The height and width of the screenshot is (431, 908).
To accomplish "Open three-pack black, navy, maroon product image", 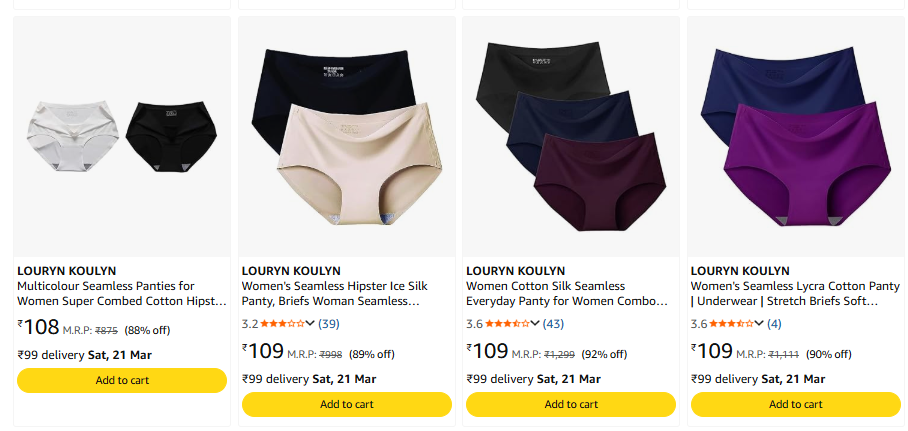I will click(571, 135).
